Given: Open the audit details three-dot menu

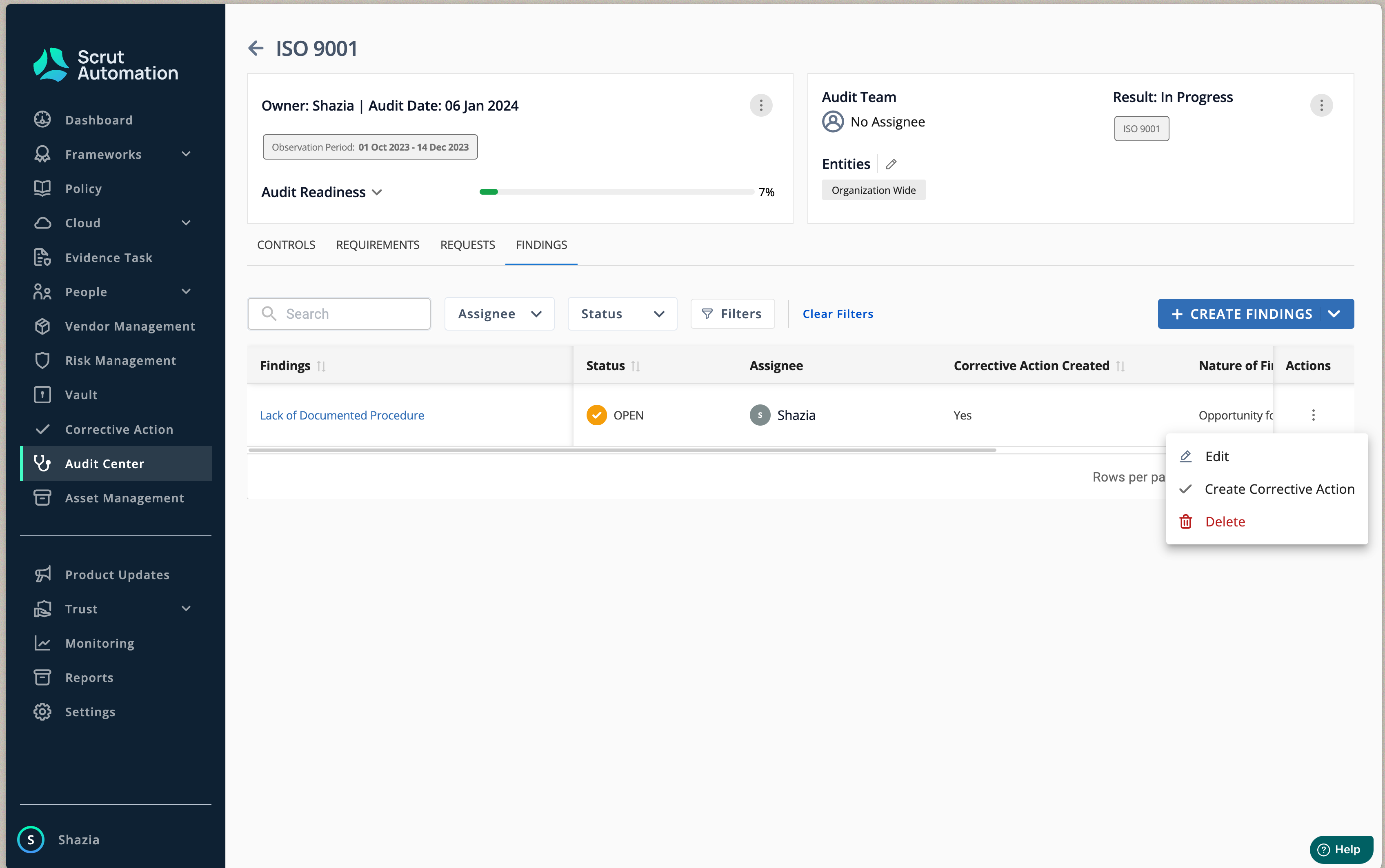Looking at the screenshot, I should [x=761, y=106].
